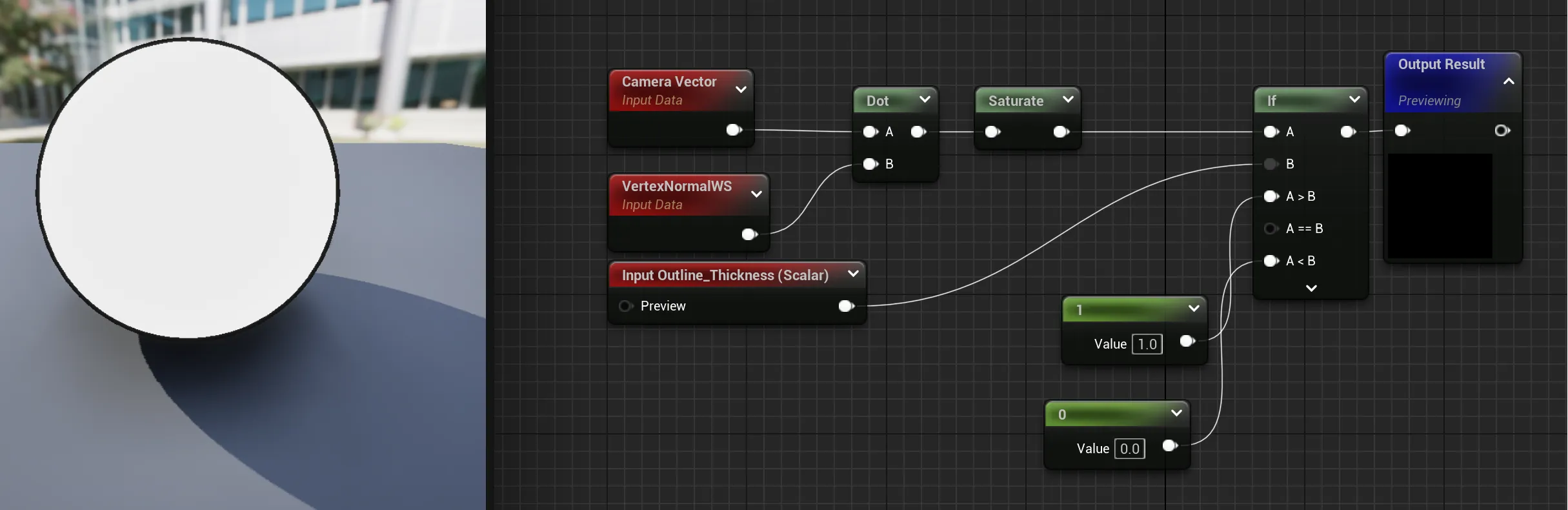Click the If node A > B pin

point(1271,196)
